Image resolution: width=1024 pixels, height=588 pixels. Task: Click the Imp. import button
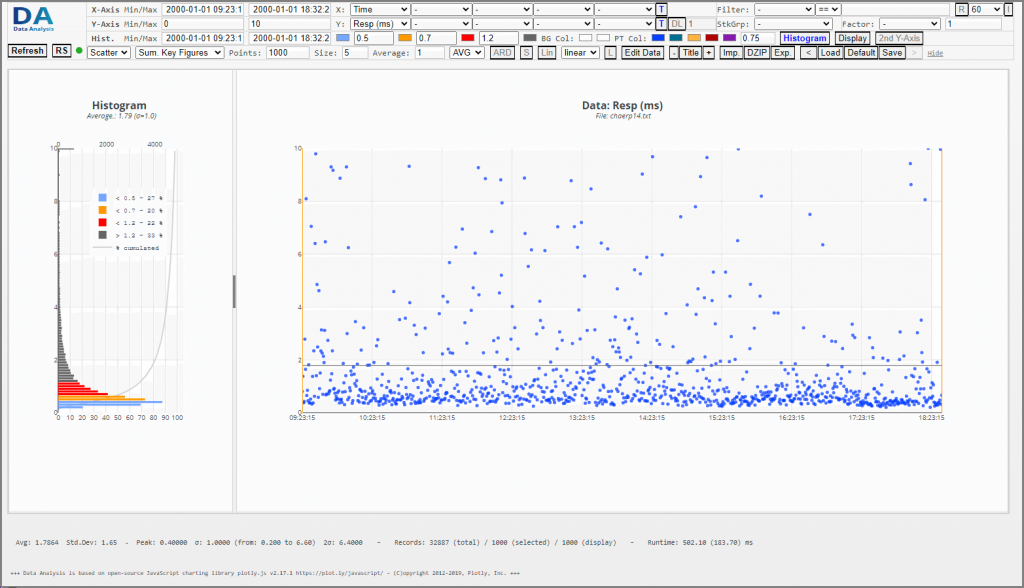pos(731,53)
